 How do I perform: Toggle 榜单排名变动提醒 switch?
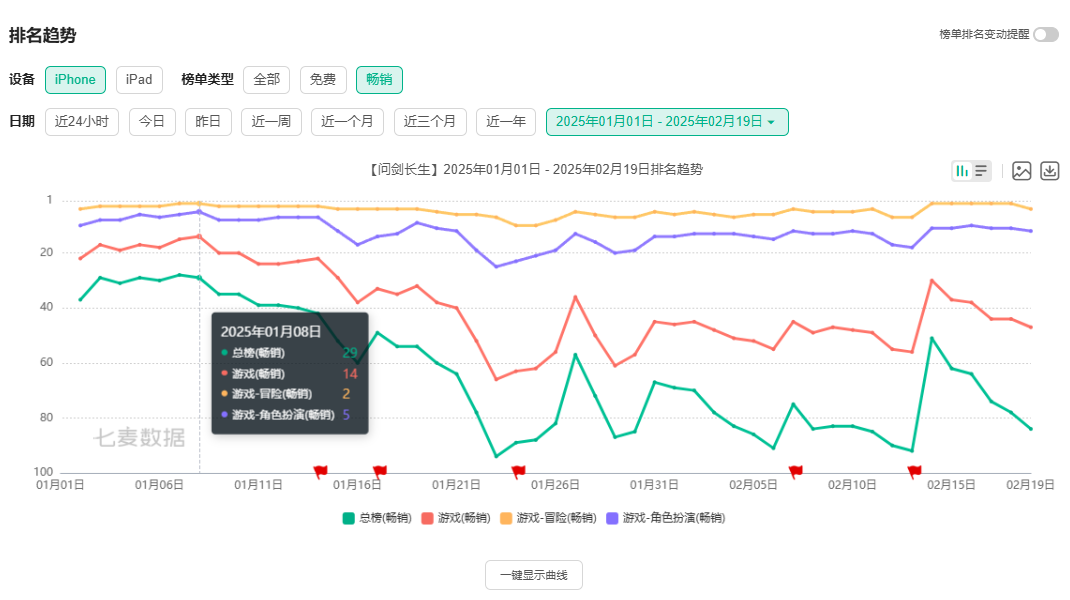click(x=1045, y=34)
